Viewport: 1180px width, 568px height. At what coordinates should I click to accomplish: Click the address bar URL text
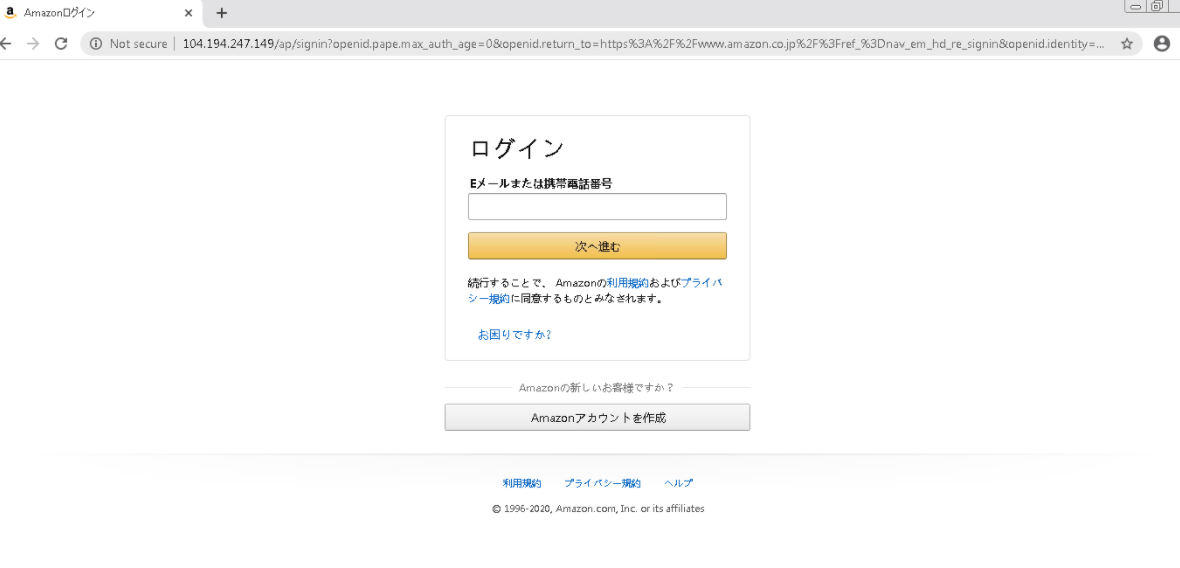(x=643, y=44)
